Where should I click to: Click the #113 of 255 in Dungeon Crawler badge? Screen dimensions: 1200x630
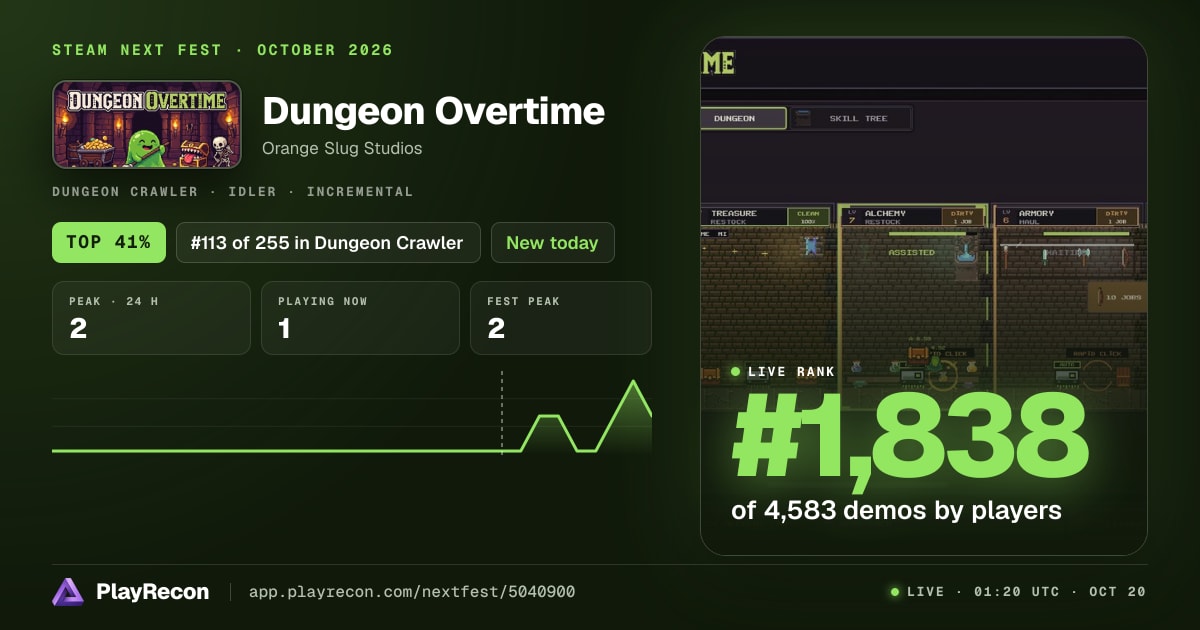(x=328, y=242)
